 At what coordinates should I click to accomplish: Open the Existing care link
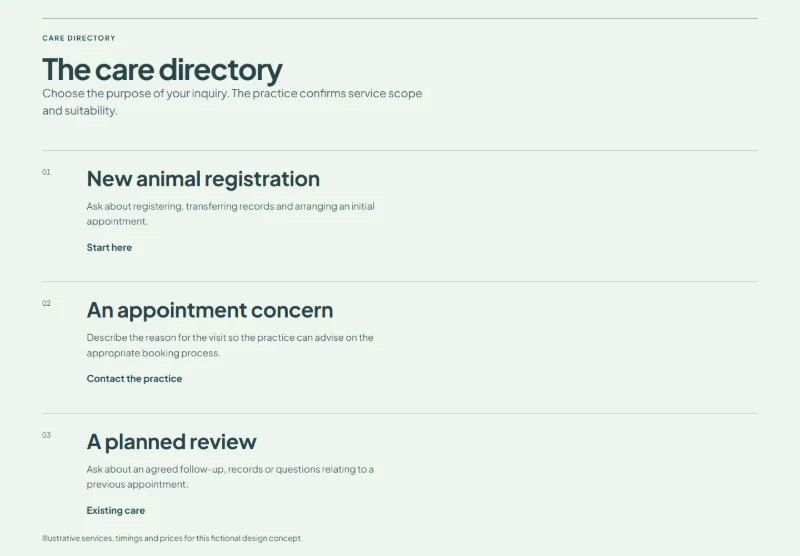116,511
